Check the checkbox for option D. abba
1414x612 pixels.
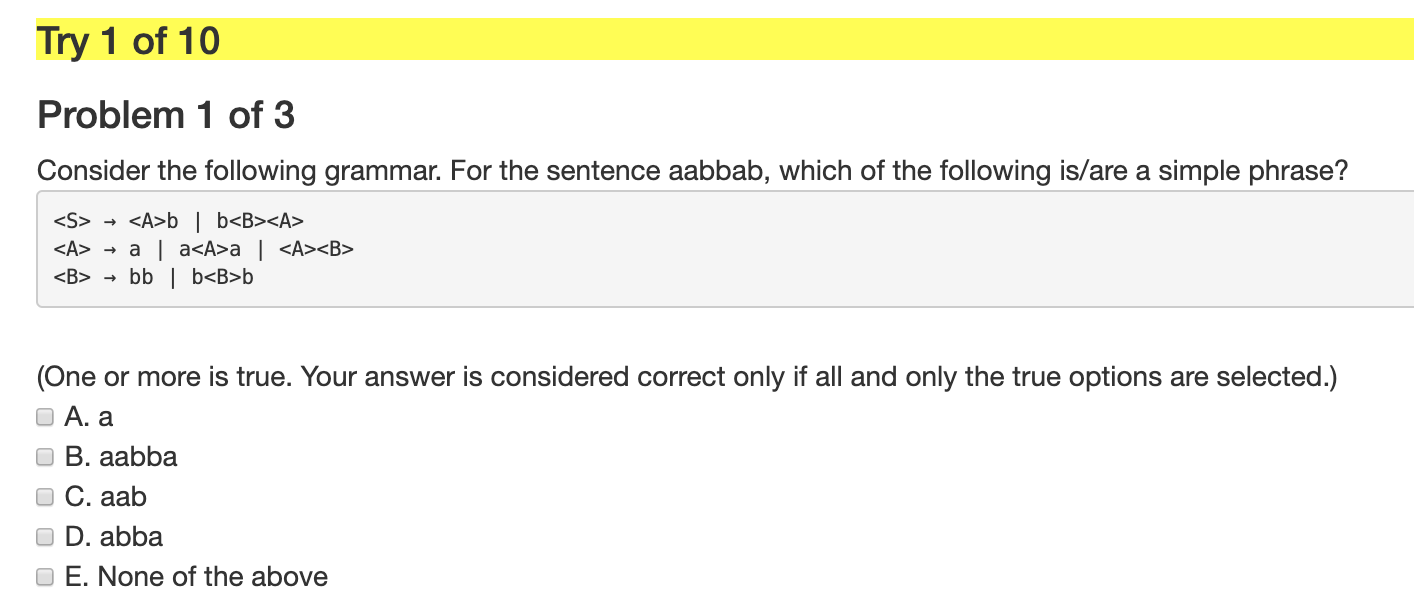[x=44, y=536]
